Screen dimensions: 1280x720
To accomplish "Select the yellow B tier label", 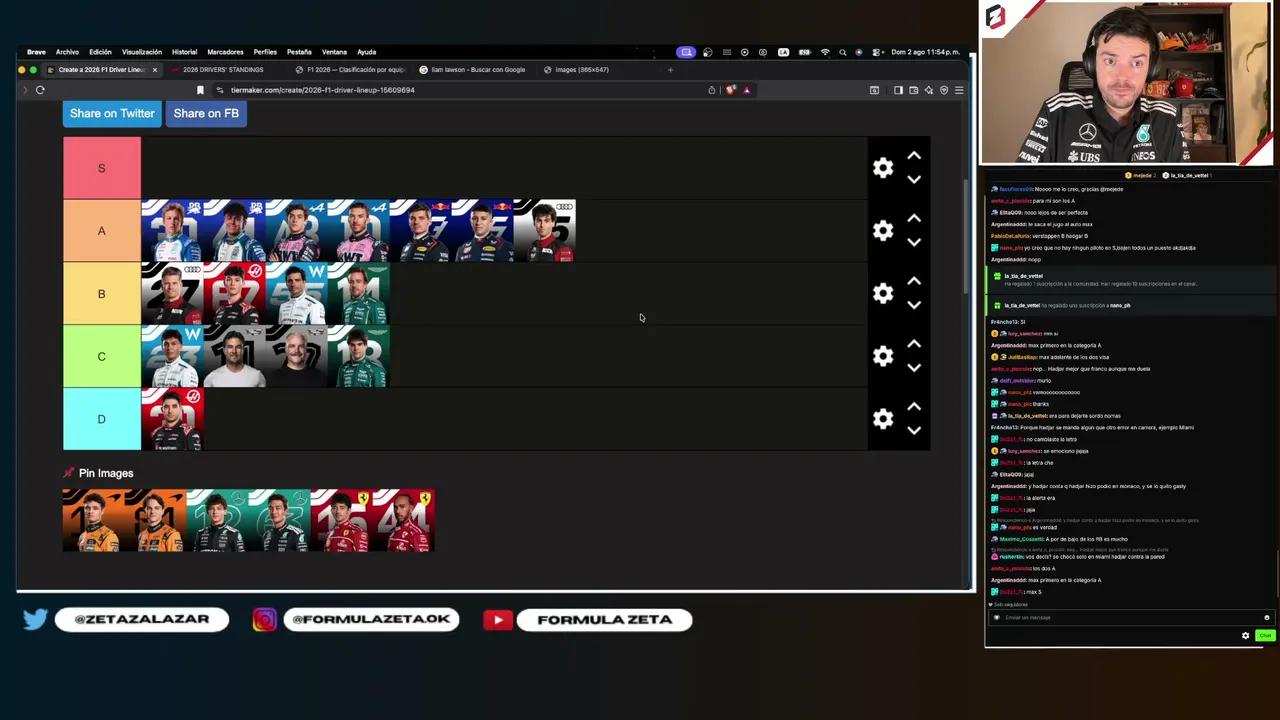I will 101,294.
